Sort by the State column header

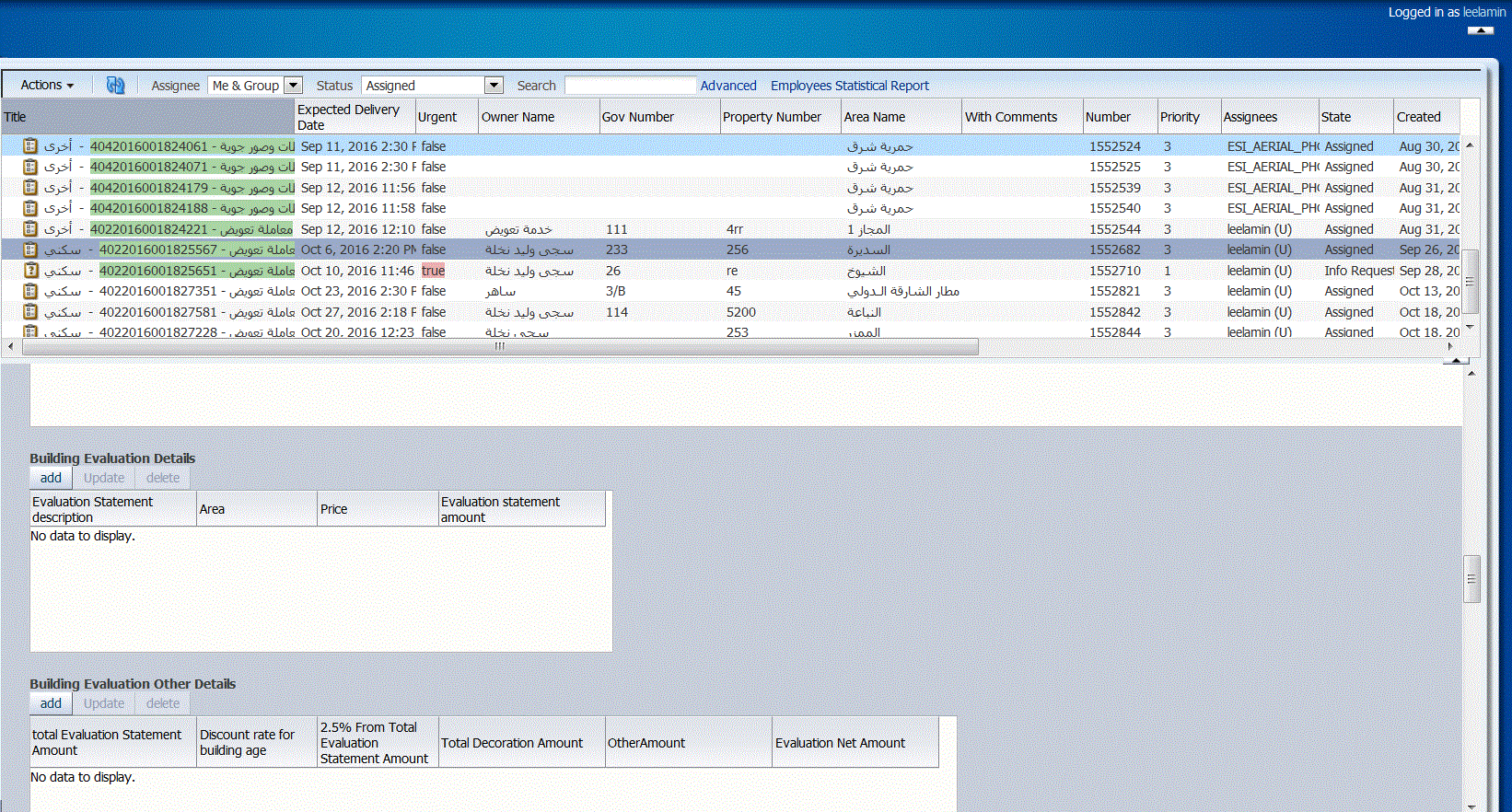pyautogui.click(x=1355, y=117)
